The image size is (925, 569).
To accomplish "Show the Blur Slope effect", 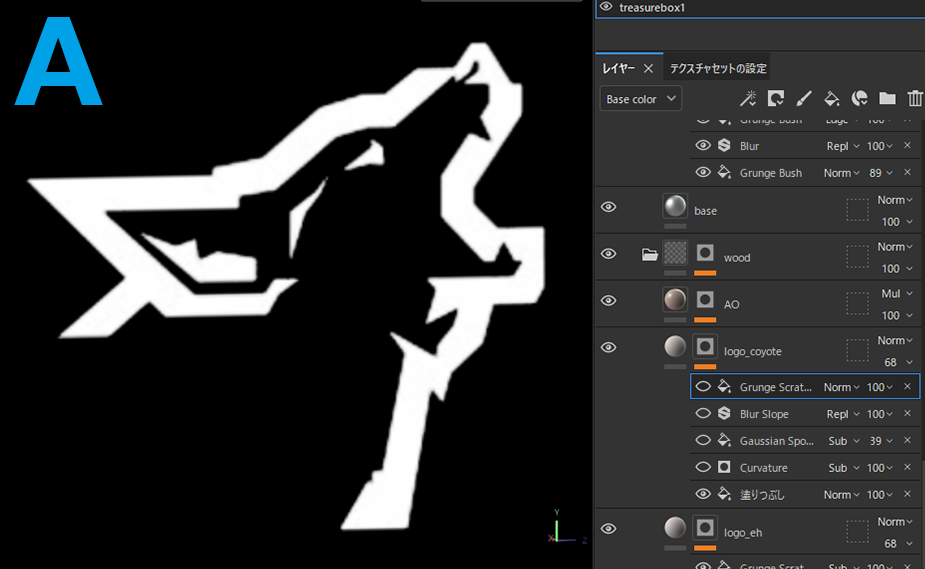I will click(703, 414).
